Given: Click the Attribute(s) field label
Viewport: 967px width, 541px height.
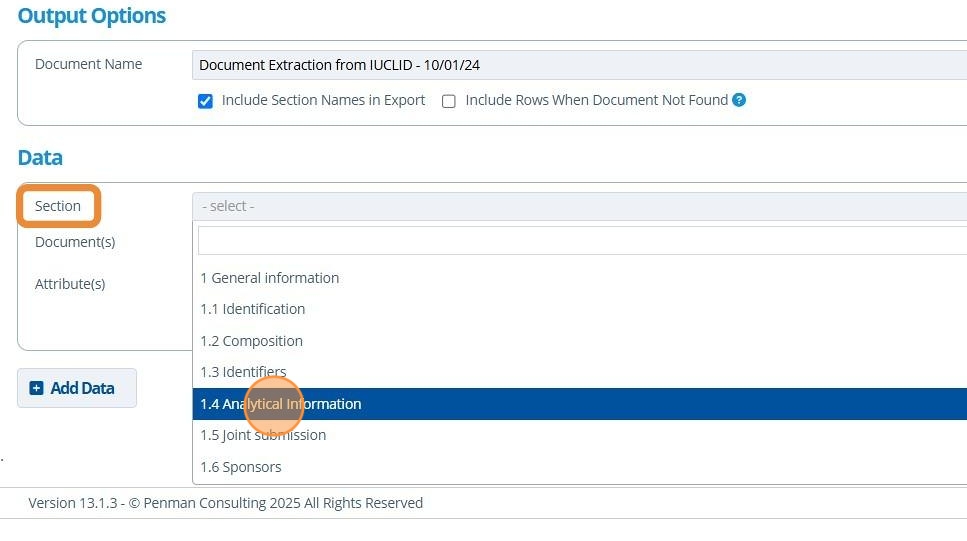Looking at the screenshot, I should (70, 284).
